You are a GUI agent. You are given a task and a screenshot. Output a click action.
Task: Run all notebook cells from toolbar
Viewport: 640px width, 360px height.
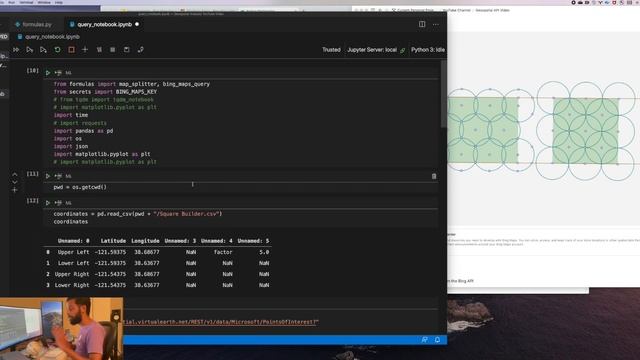coord(16,50)
